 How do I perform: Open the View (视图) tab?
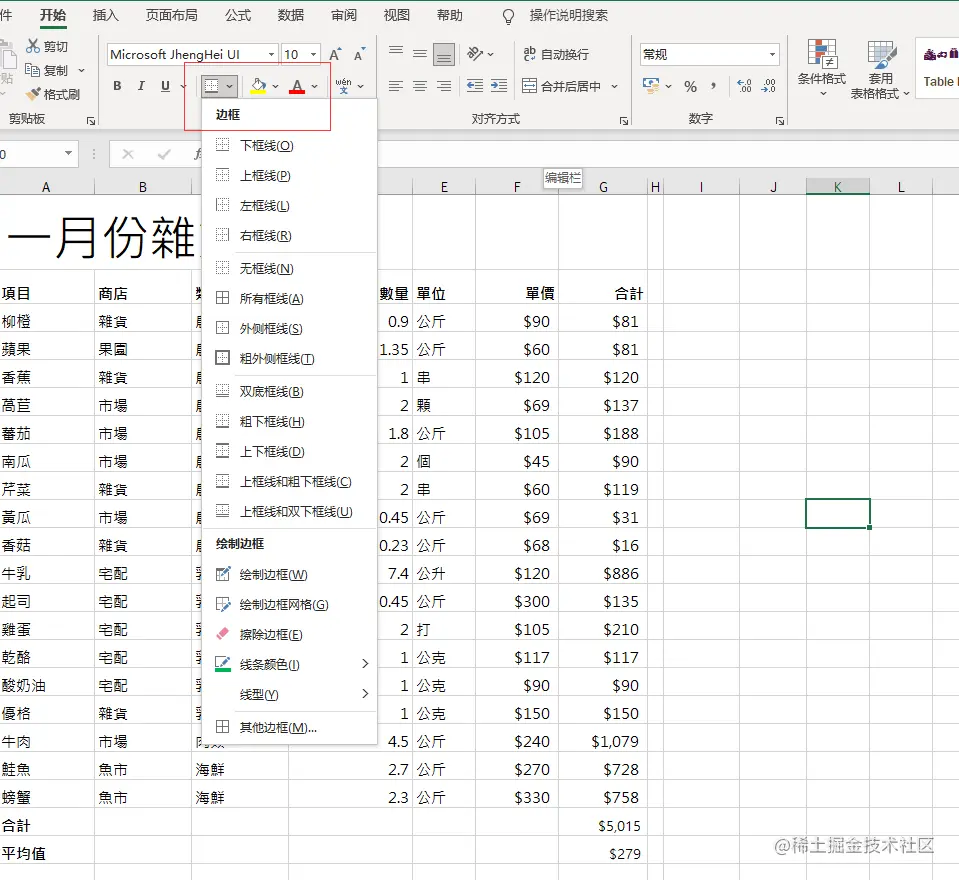[x=396, y=15]
